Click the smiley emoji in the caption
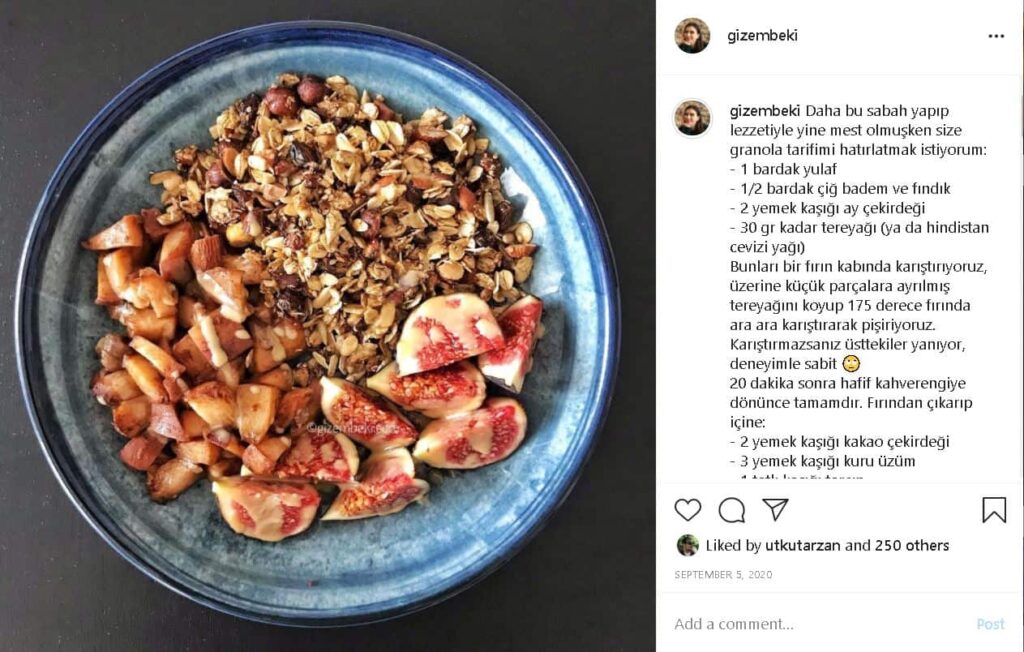The width and height of the screenshot is (1024, 652). point(851,364)
